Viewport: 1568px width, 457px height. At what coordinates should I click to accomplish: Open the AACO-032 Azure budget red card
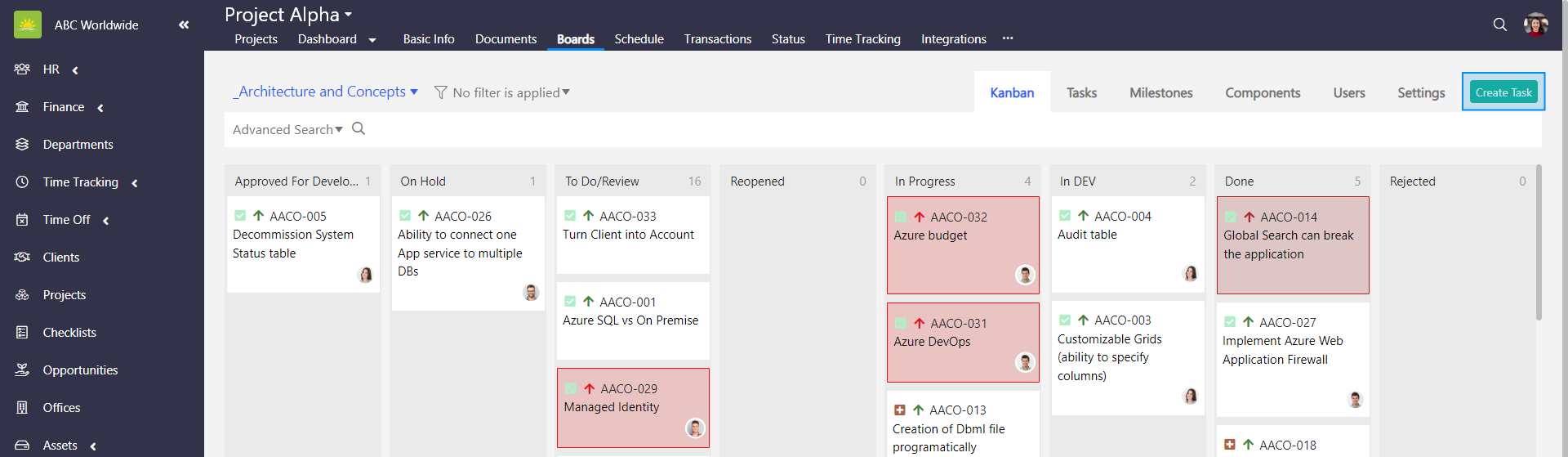[962, 245]
